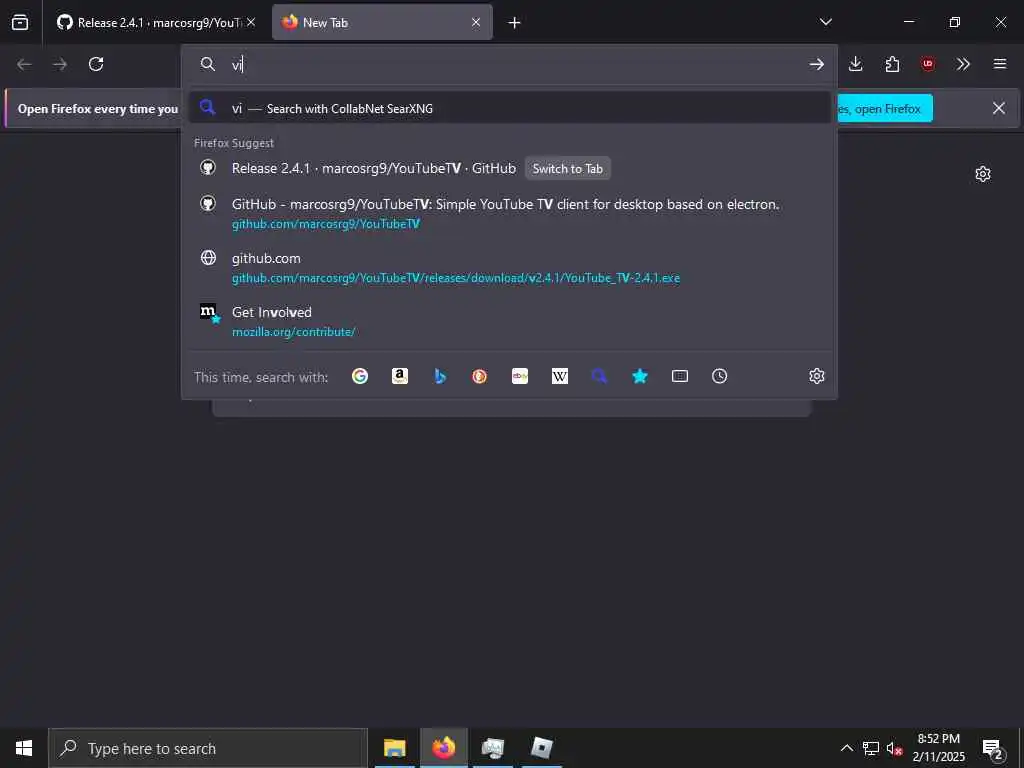Open network status tray icon
1024x768 pixels.
[871, 748]
